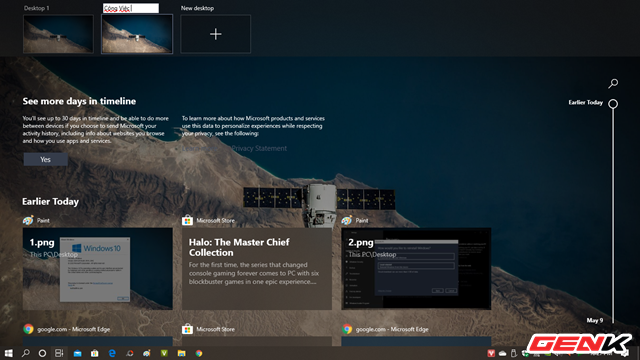
Task: Select the second desktop thumbnail being renamed
Action: (x=137, y=34)
